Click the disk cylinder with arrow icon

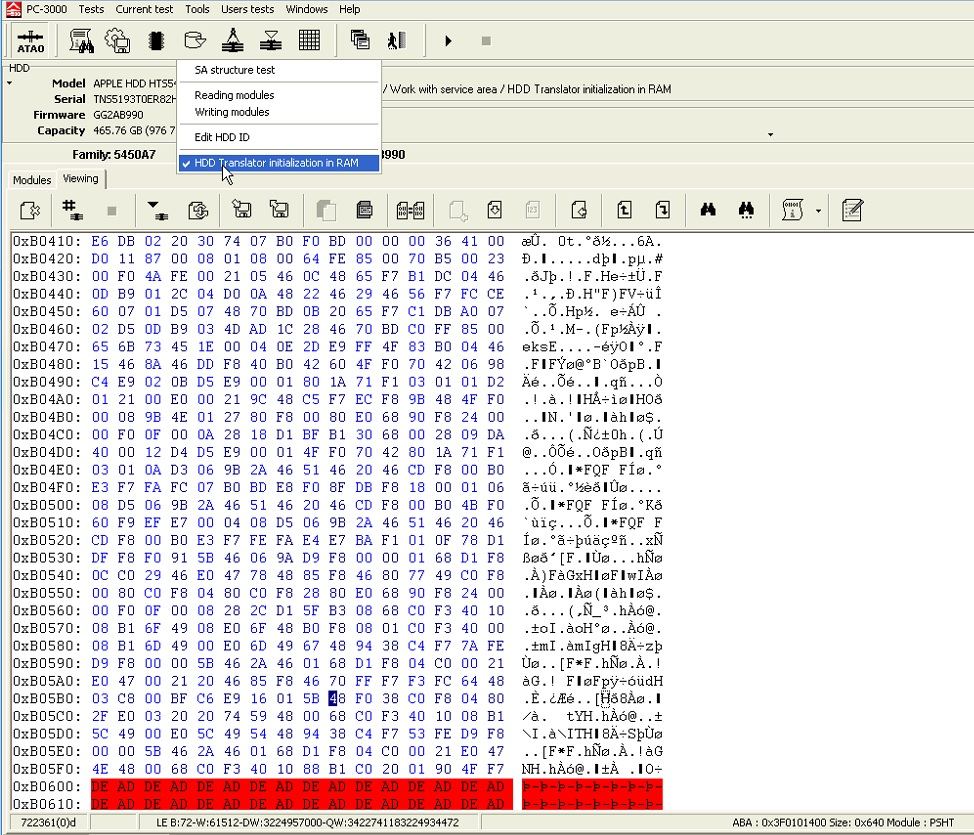tap(195, 41)
